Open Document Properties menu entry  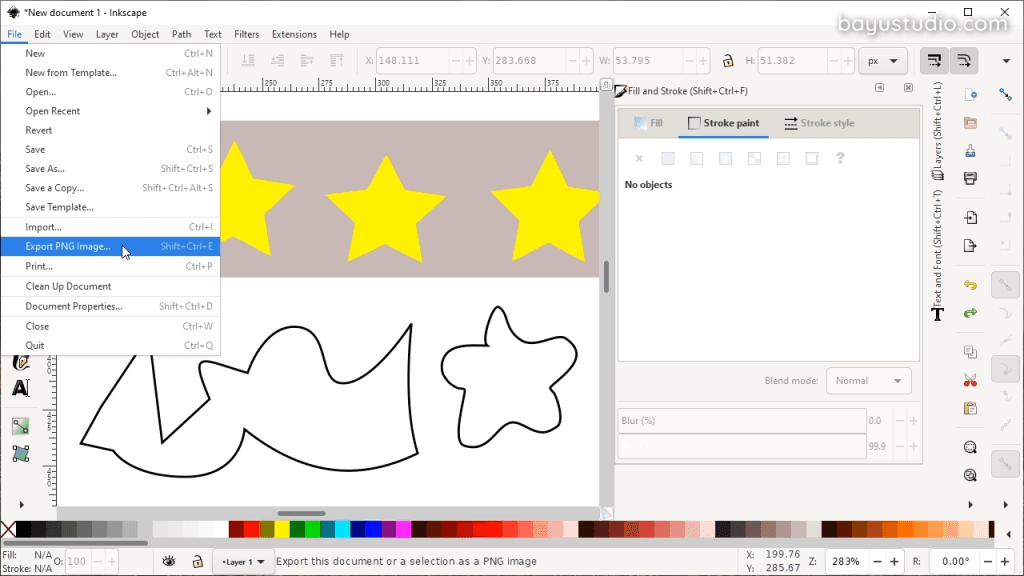[74, 306]
